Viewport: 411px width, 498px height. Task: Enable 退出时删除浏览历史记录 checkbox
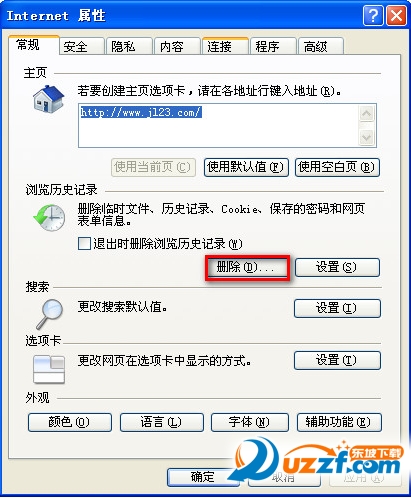[84, 243]
